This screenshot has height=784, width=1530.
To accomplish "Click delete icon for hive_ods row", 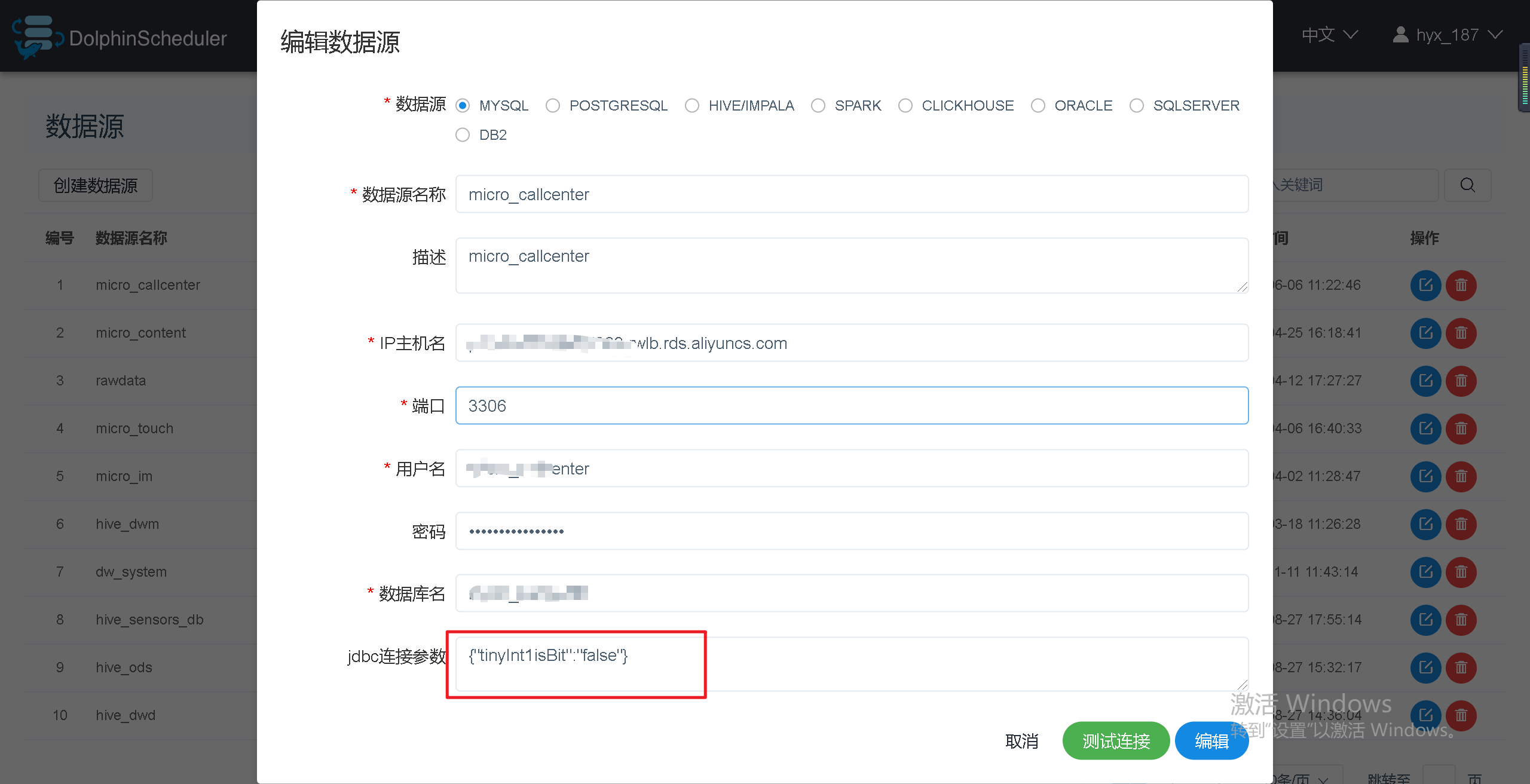I will [x=1461, y=667].
